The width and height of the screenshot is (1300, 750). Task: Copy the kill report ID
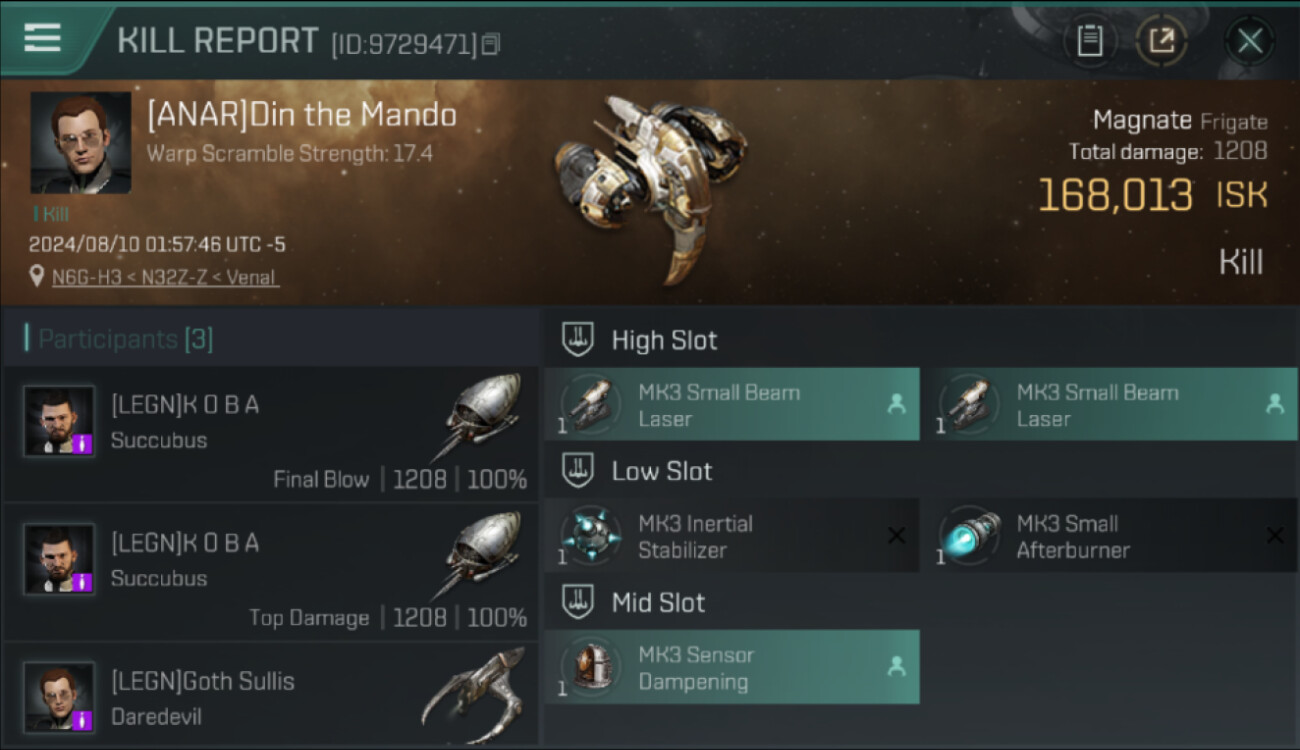(x=490, y=44)
